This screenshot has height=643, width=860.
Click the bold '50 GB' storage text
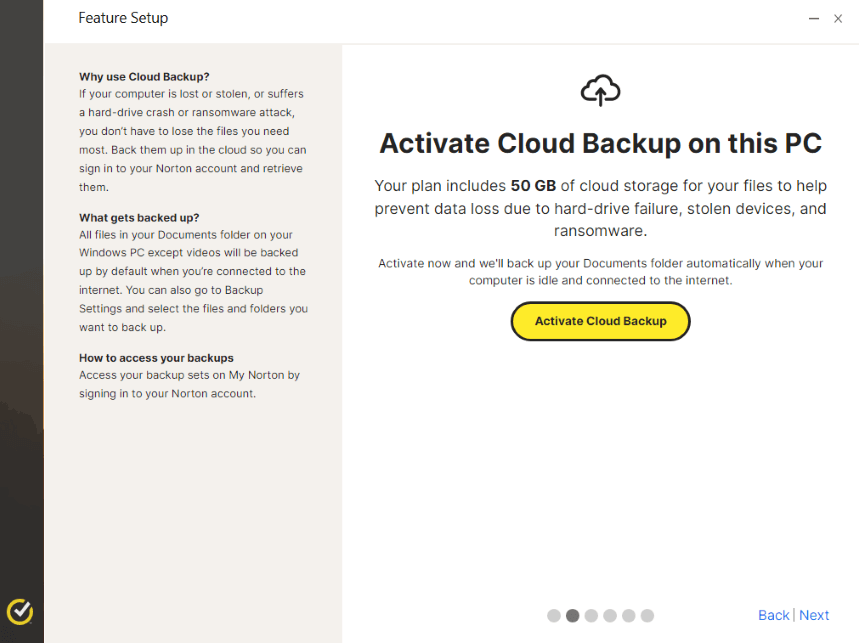click(533, 186)
